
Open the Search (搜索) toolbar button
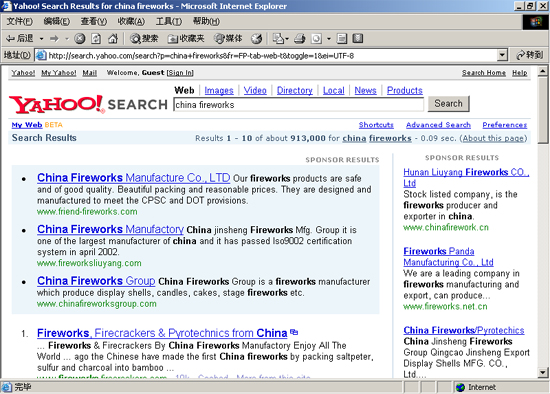pyautogui.click(x=144, y=39)
